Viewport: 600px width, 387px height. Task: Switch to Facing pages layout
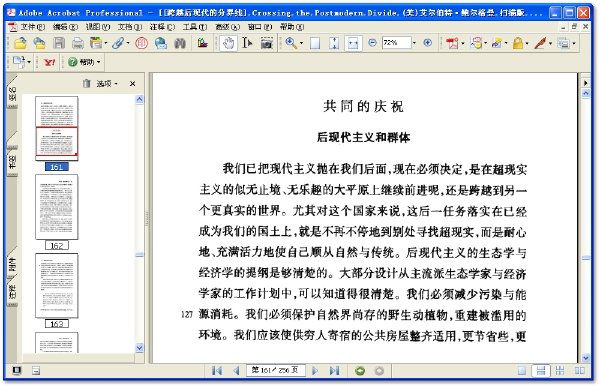(580, 371)
